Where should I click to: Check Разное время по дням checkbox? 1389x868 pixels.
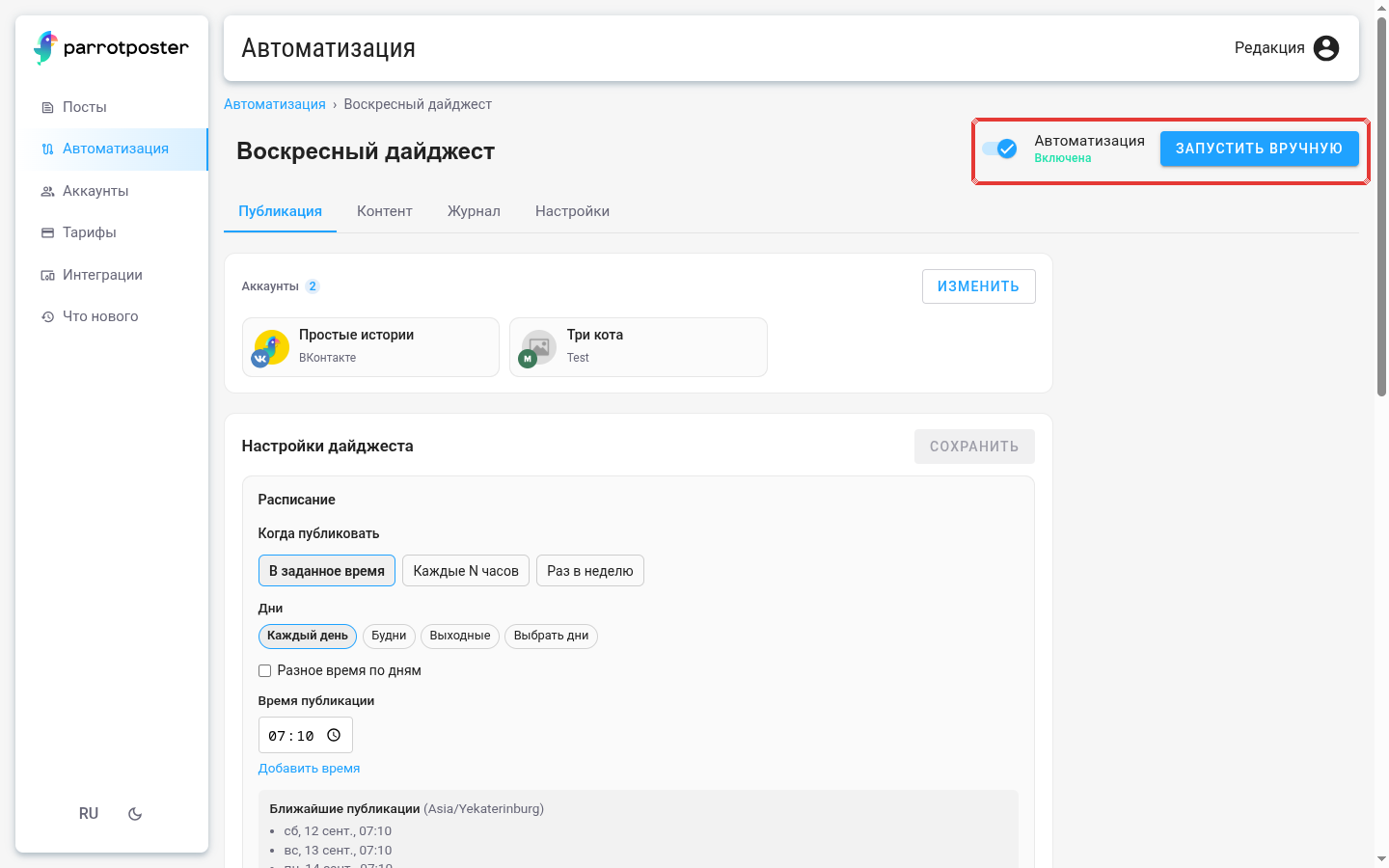264,671
